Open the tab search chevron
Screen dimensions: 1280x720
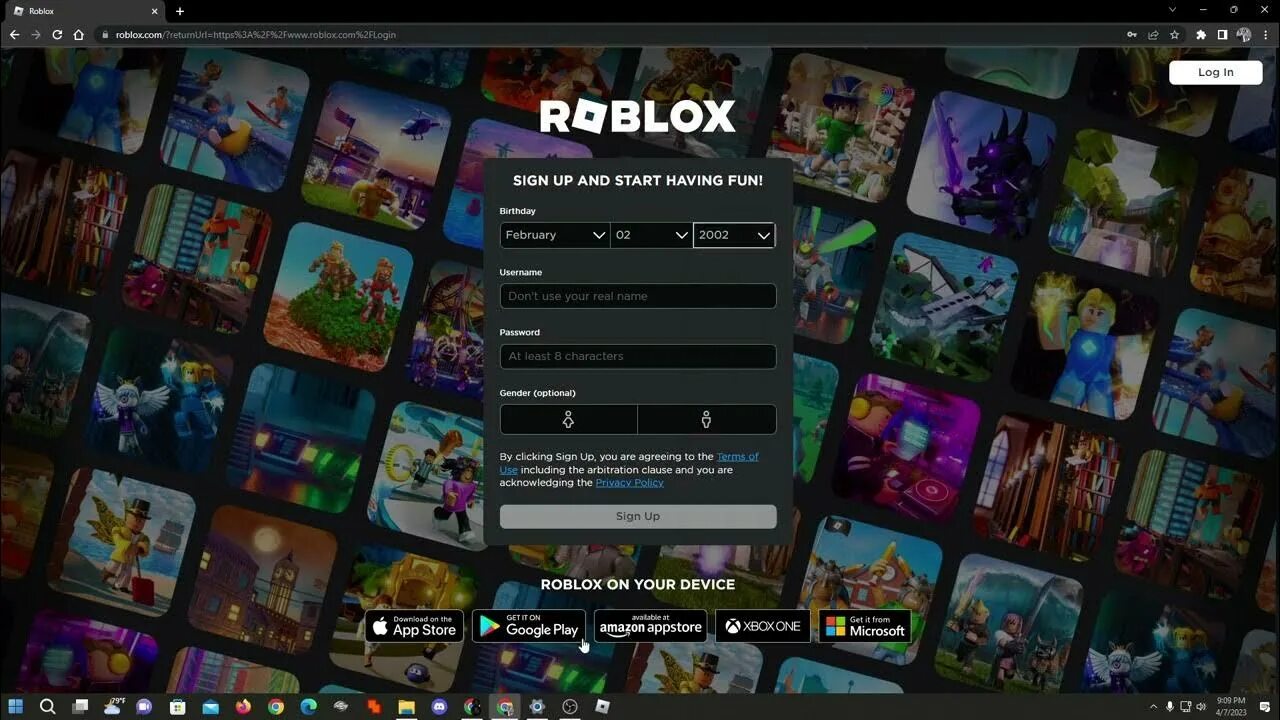click(1173, 10)
